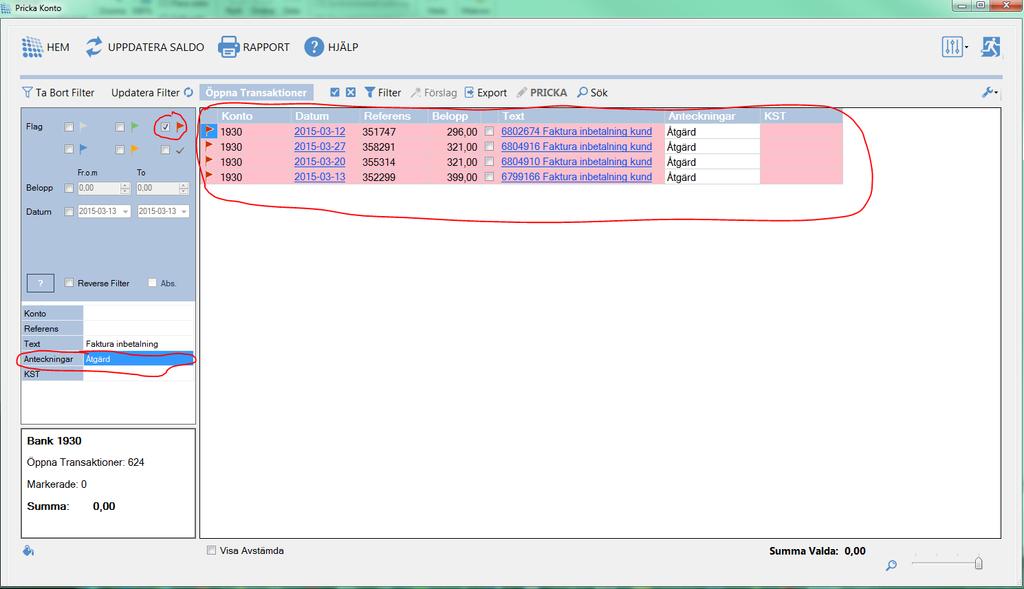Screen dimensions: 1024x589
Task: Remove filters with Ta Bort Filter
Action: coord(58,93)
